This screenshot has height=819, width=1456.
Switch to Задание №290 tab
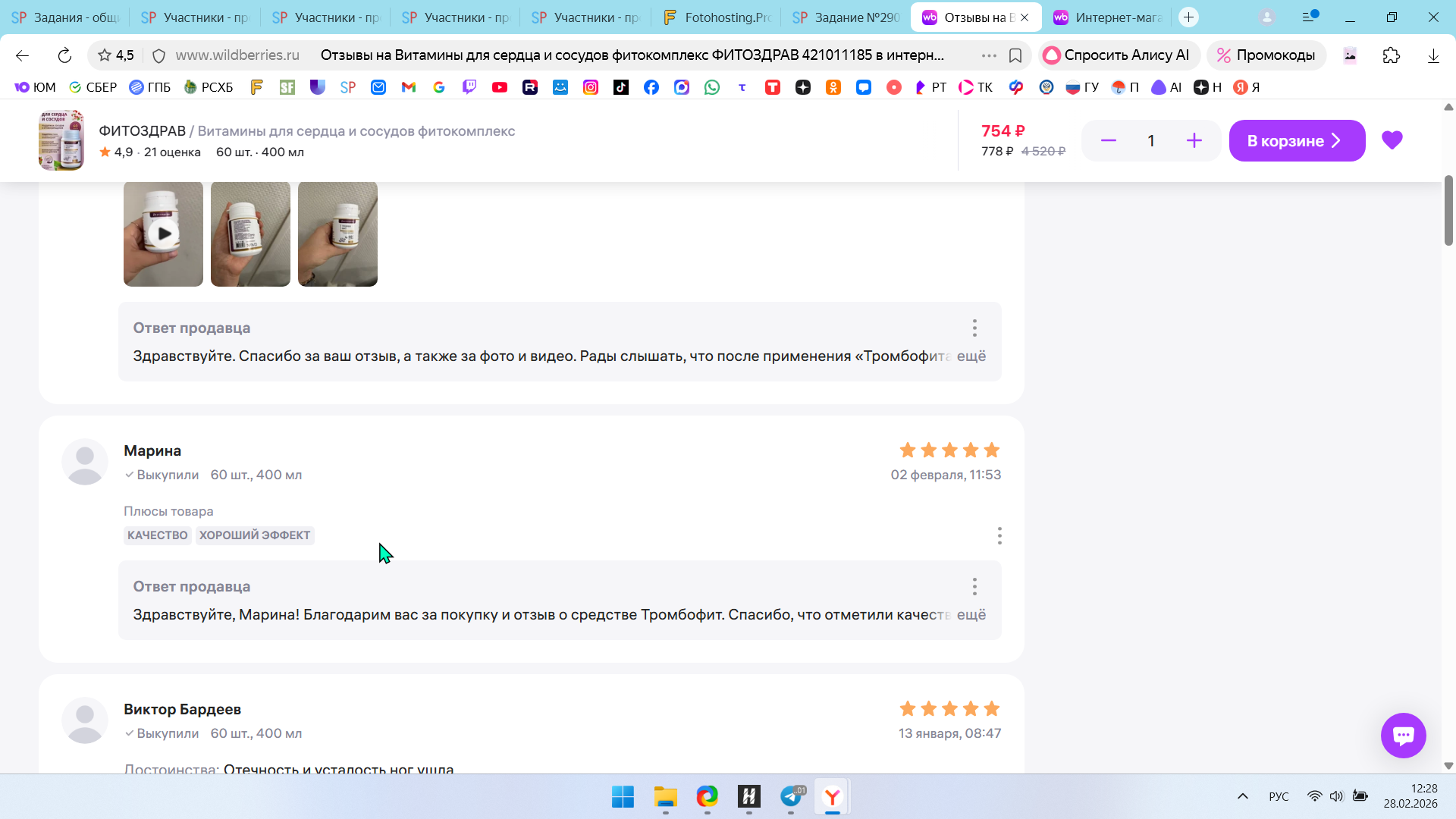[x=846, y=17]
